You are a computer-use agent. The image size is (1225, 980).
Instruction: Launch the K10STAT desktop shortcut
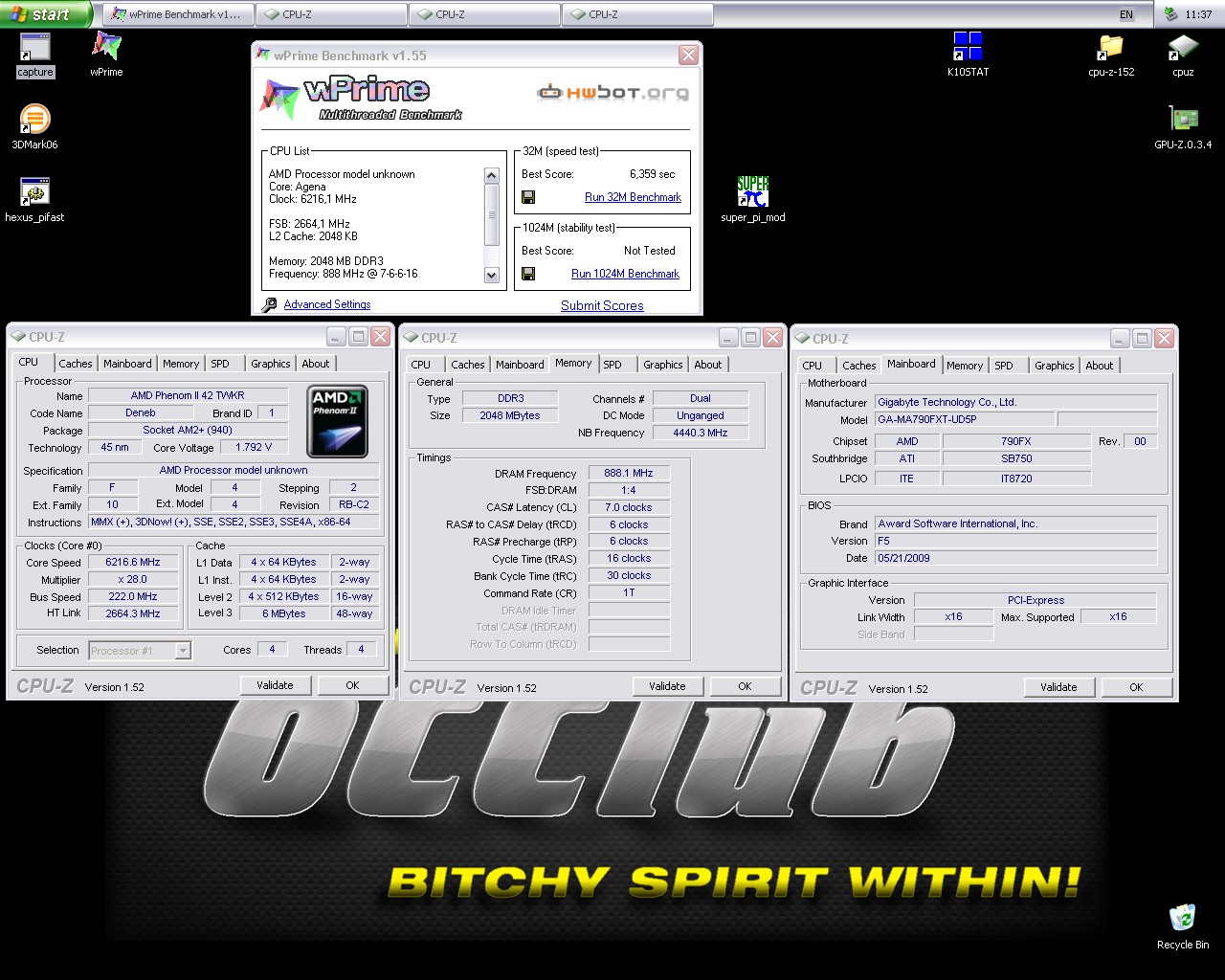click(x=968, y=55)
